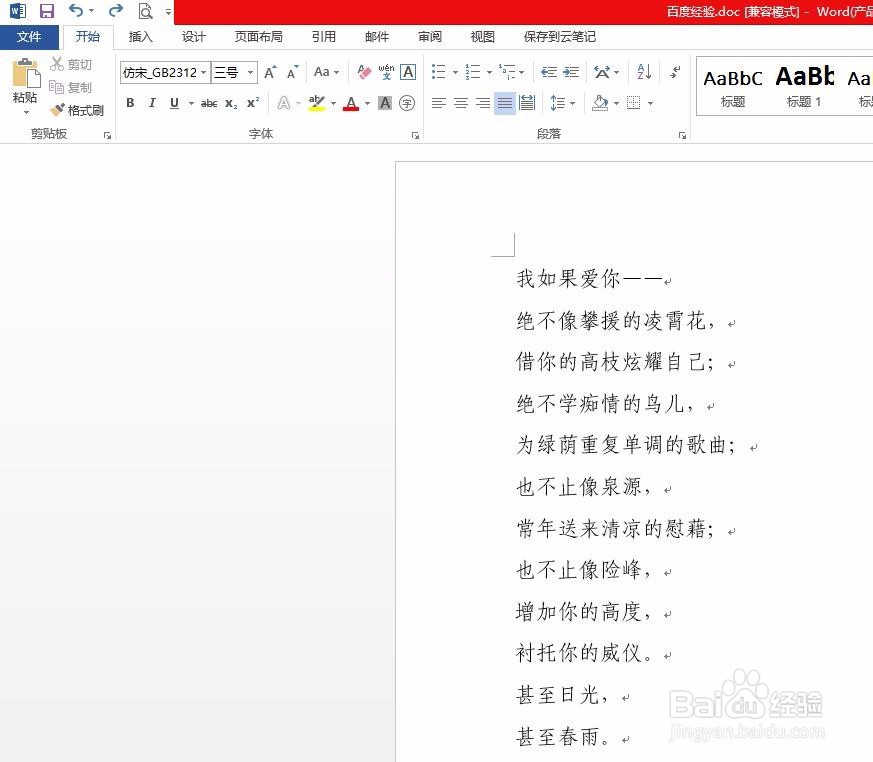The height and width of the screenshot is (762, 873).
Task: Switch to the 页面布局 tab
Action: click(x=258, y=37)
